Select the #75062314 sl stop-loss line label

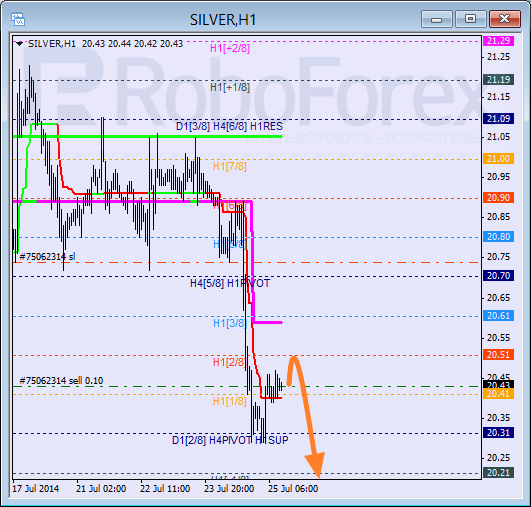(47, 257)
